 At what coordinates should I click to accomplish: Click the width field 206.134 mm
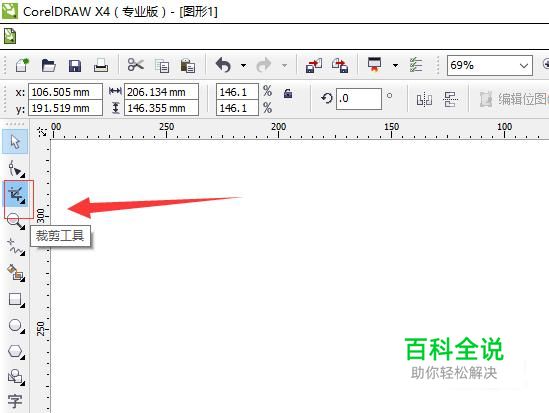[x=161, y=92]
